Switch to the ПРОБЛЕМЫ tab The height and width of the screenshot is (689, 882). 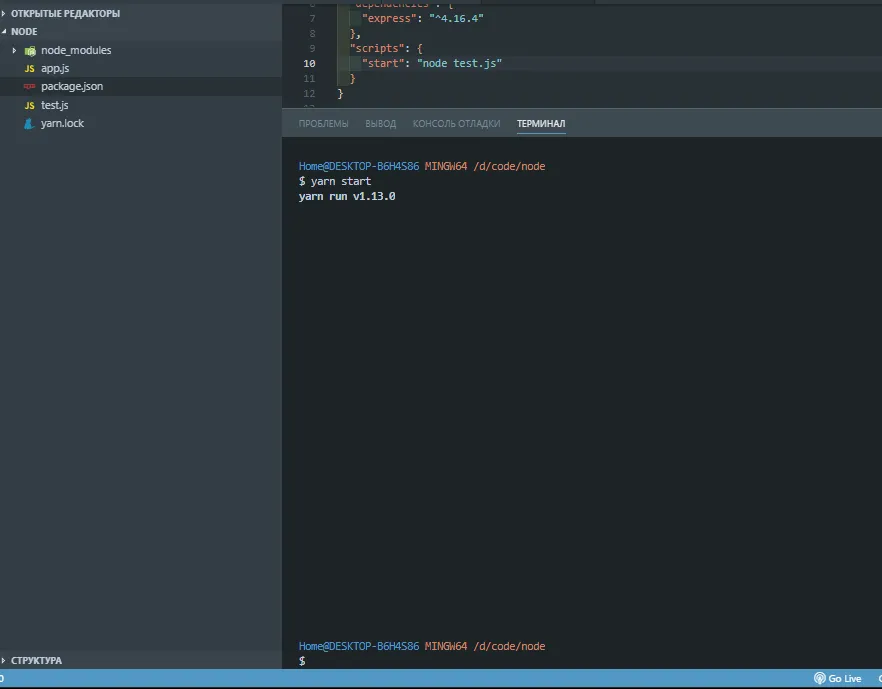pos(323,123)
